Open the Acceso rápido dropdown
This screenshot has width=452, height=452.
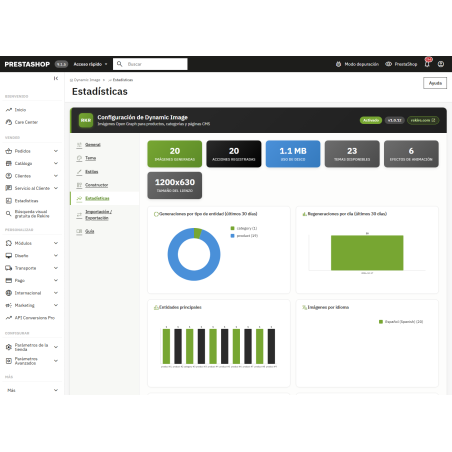[90, 64]
